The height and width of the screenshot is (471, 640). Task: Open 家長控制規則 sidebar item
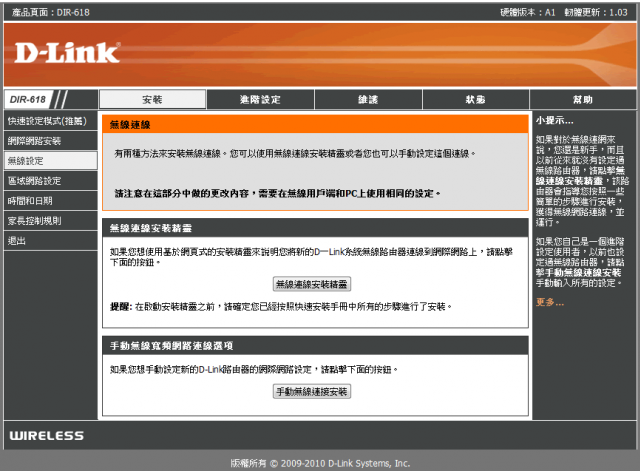51,221
